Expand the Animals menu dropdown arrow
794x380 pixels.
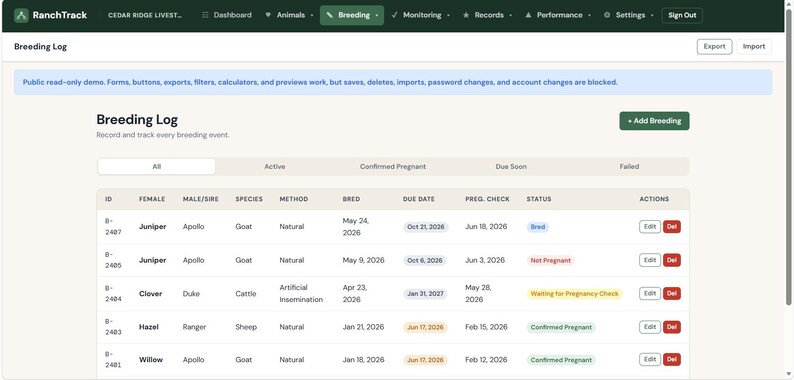coord(312,16)
